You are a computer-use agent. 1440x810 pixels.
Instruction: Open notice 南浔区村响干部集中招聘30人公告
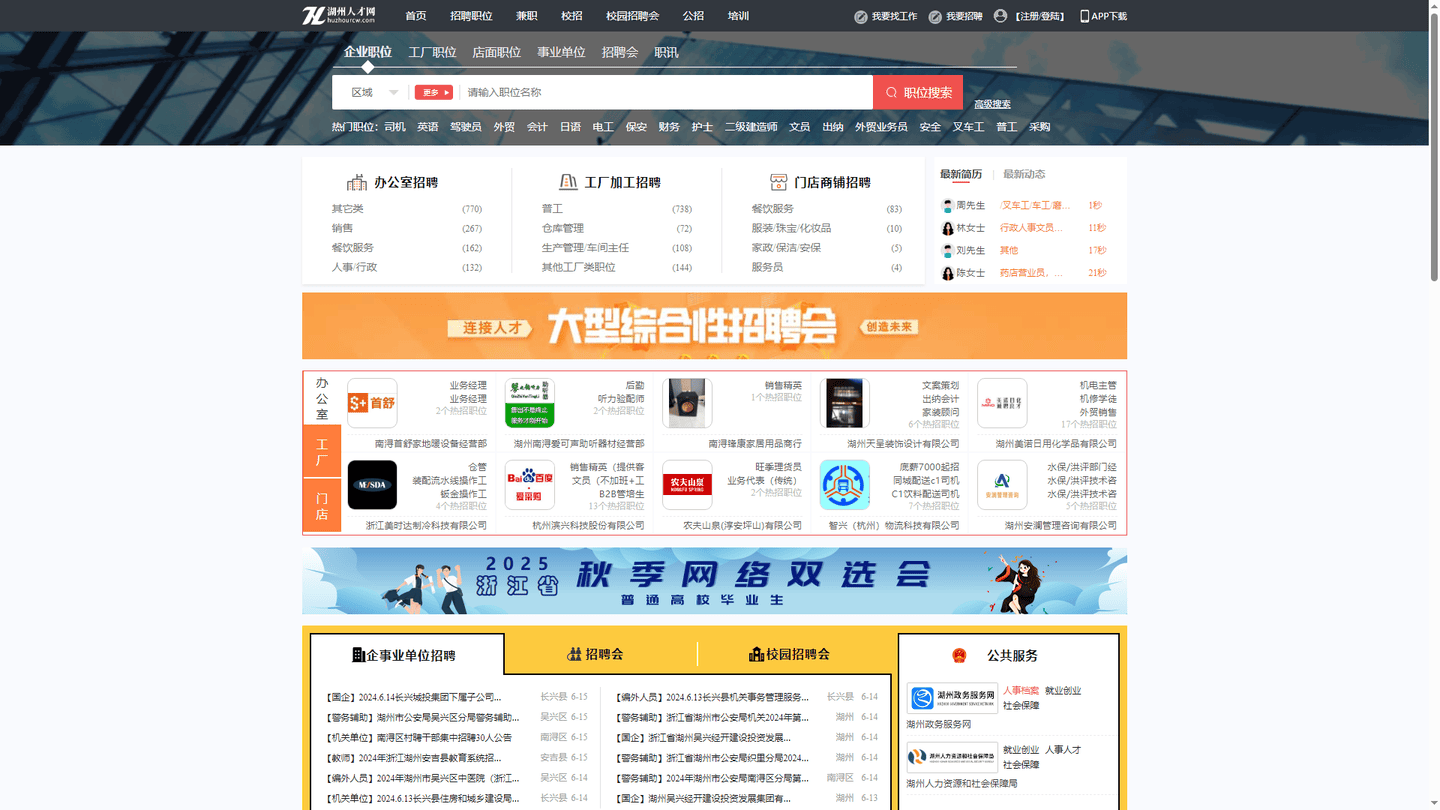[419, 737]
